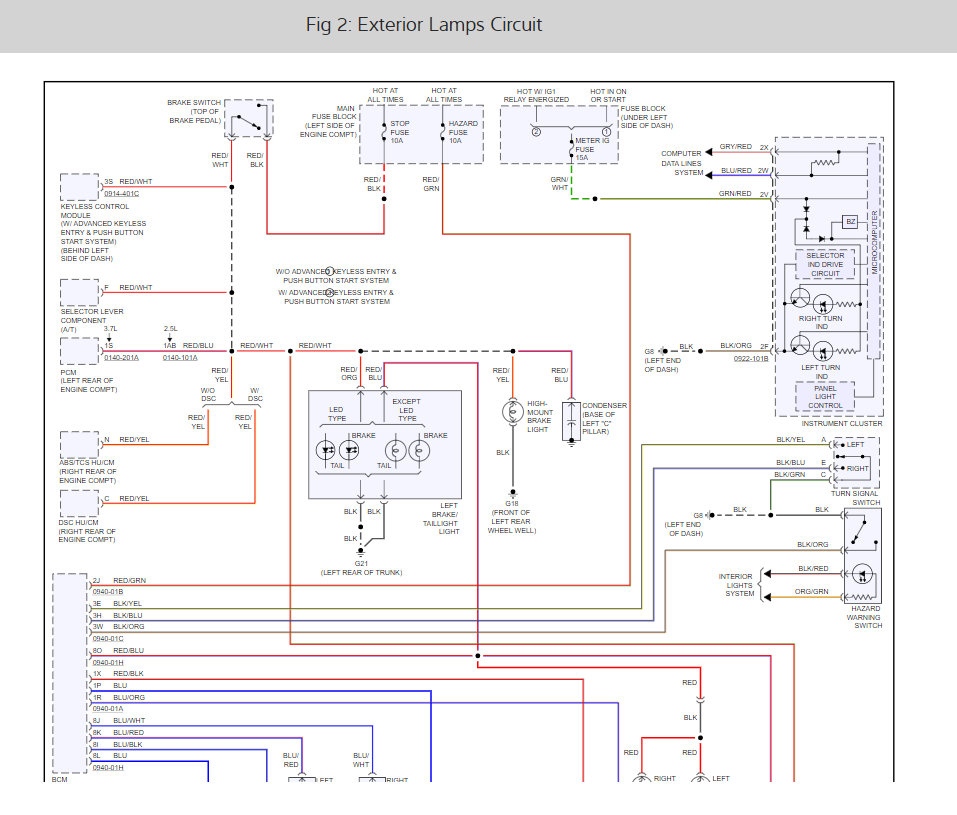The height and width of the screenshot is (815, 957).
Task: Click the vertical MICROCOMPUTER label
Action: pos(874,242)
